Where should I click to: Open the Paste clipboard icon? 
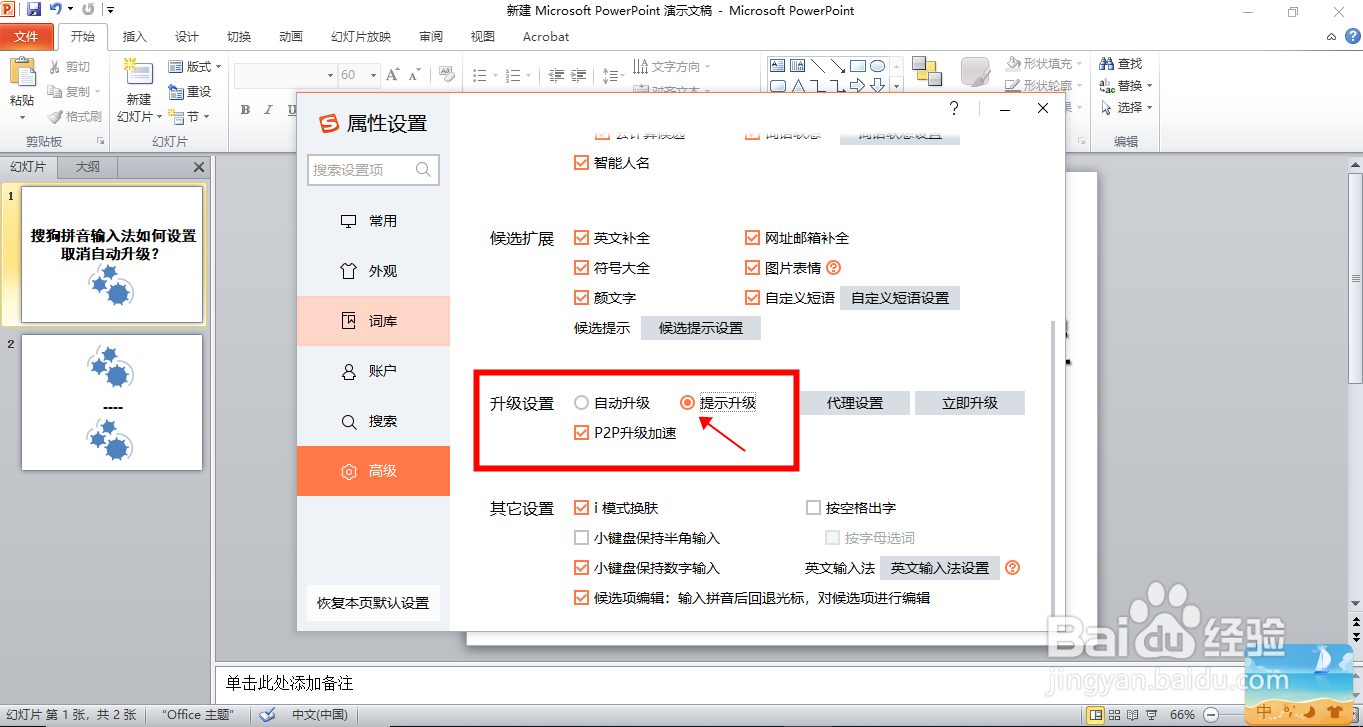(21, 74)
